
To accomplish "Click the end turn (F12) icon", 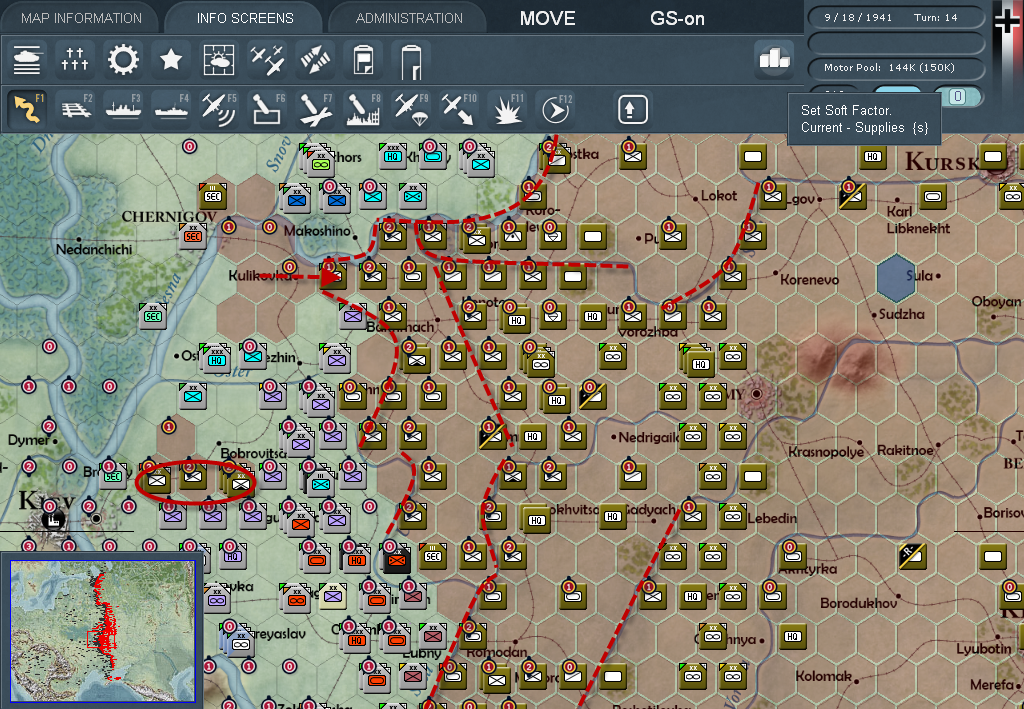I will pos(556,108).
